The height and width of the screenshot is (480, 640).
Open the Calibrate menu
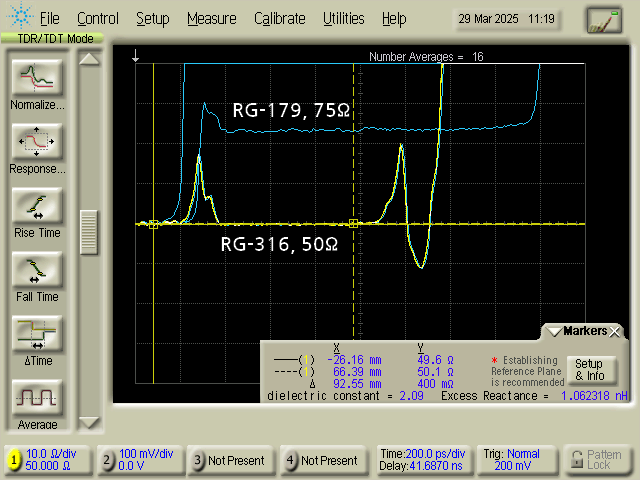[280, 19]
